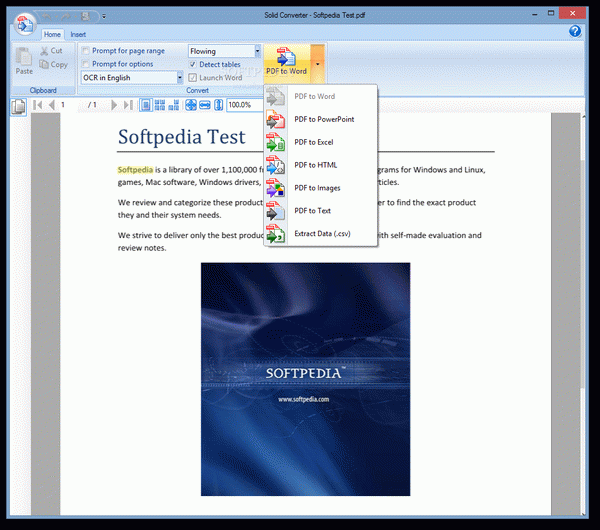Go to the last page arrow

point(128,105)
